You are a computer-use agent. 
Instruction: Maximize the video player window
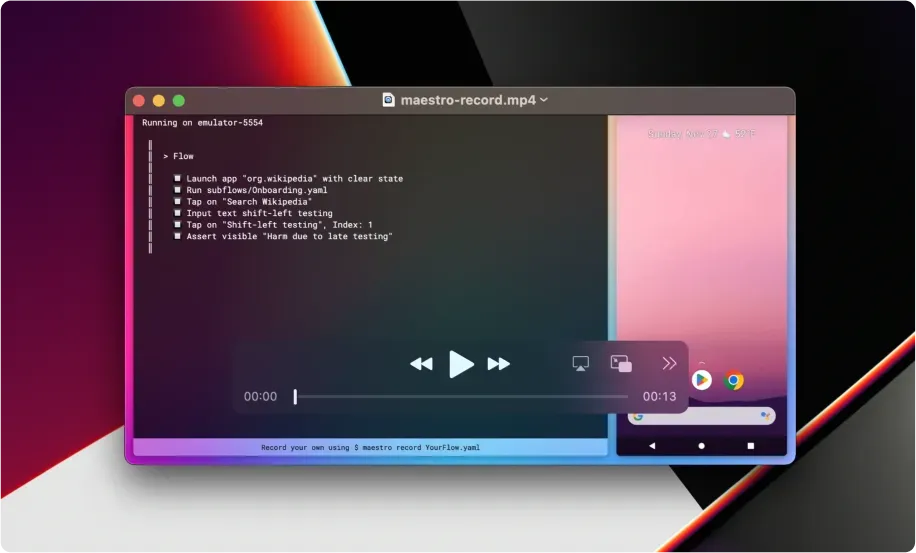click(179, 100)
